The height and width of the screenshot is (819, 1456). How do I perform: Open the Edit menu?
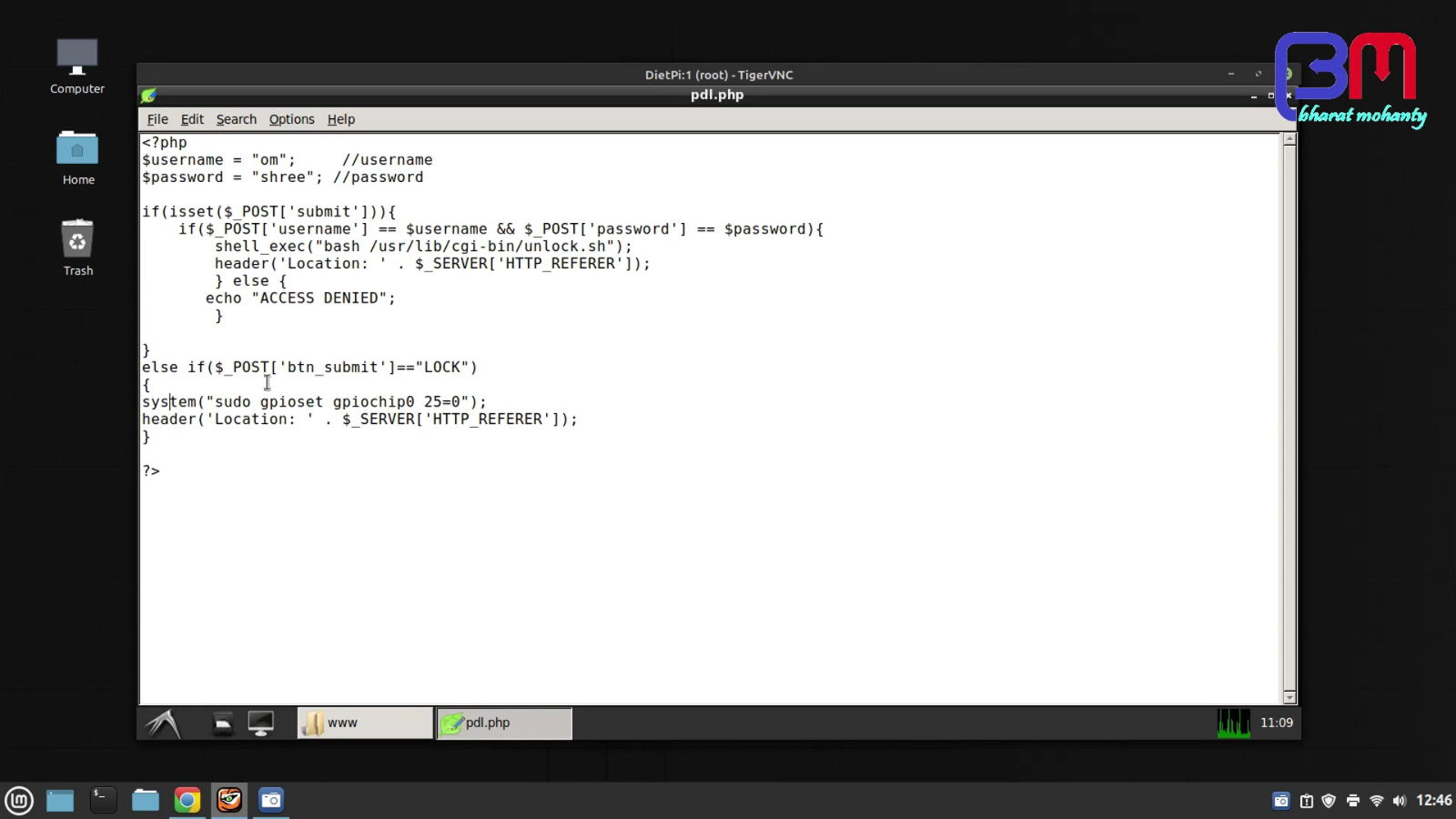tap(192, 119)
